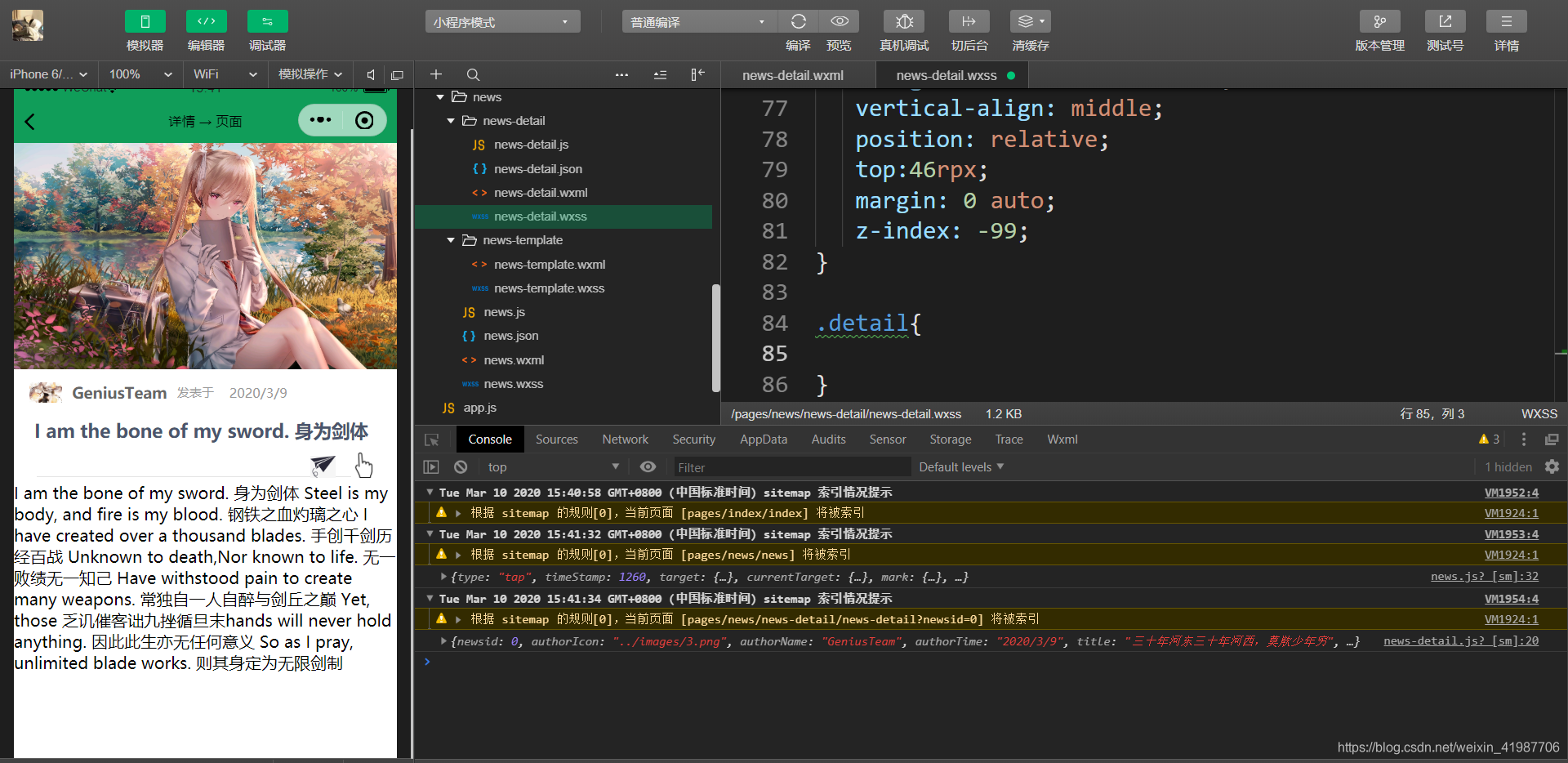Open news.js file
This screenshot has height=763, width=1568.
coord(504,312)
